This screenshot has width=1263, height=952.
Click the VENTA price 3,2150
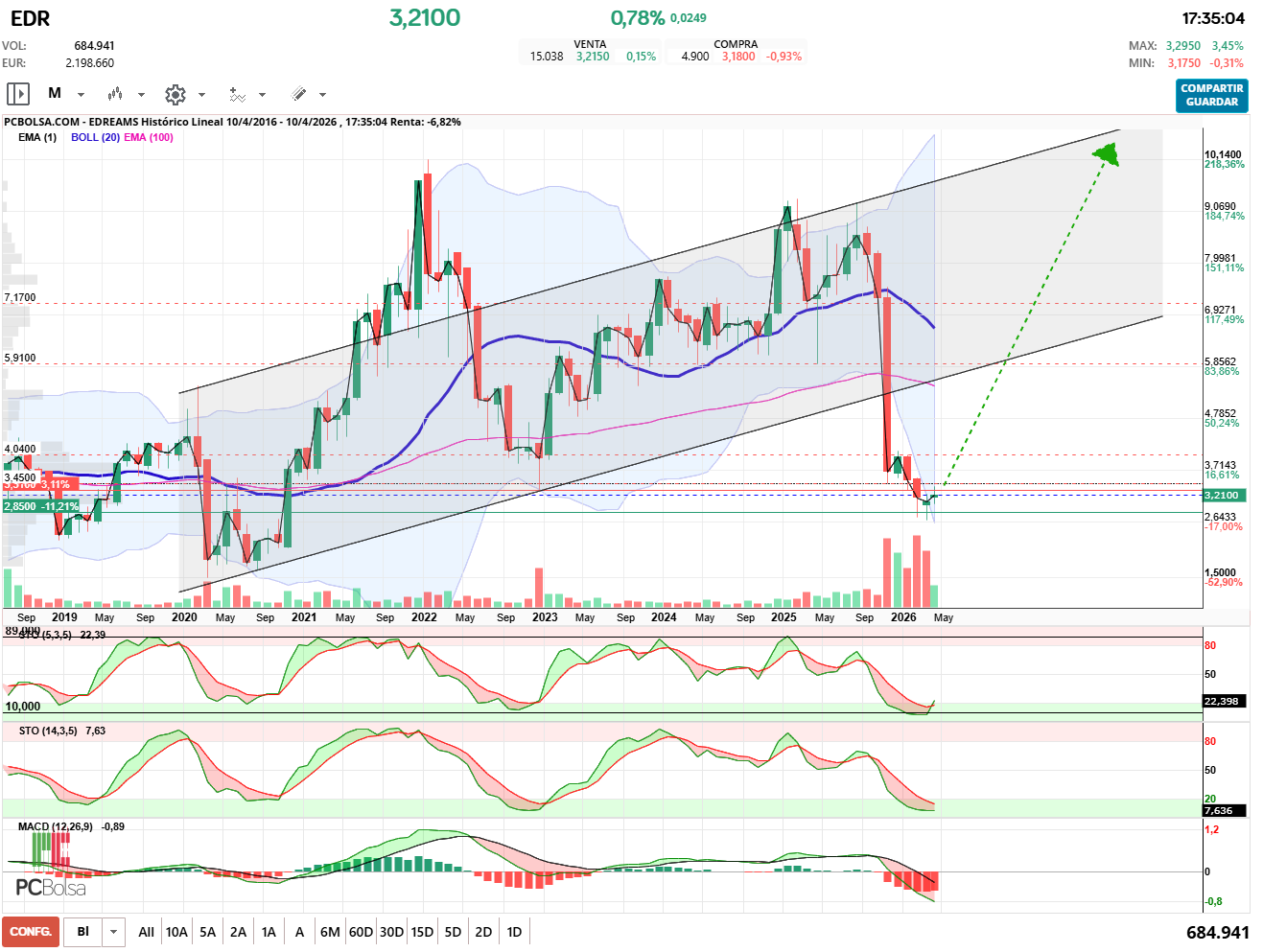pos(593,57)
